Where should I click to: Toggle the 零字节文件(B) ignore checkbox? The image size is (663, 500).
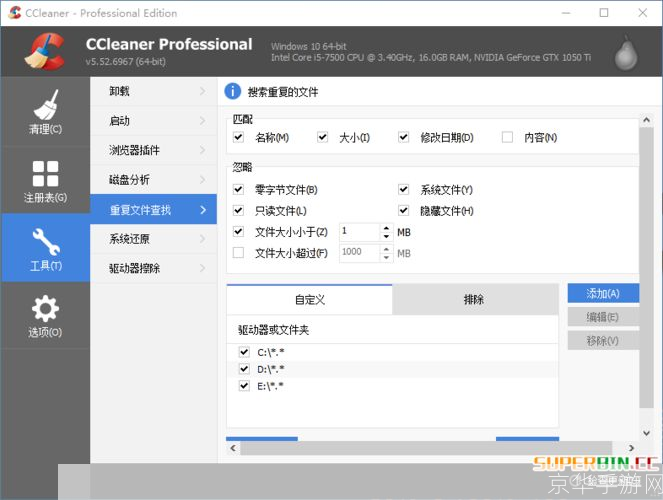(238, 190)
